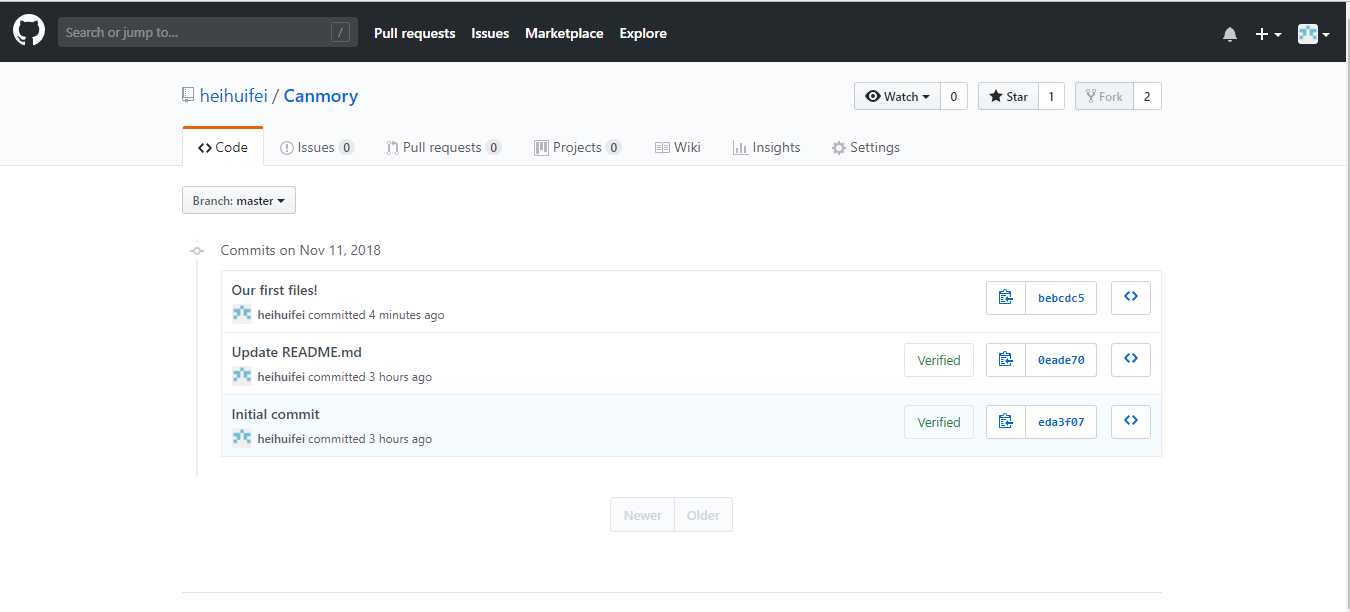Expand the Branch: master selector
Screen dimensions: 1350x612
coord(239,200)
